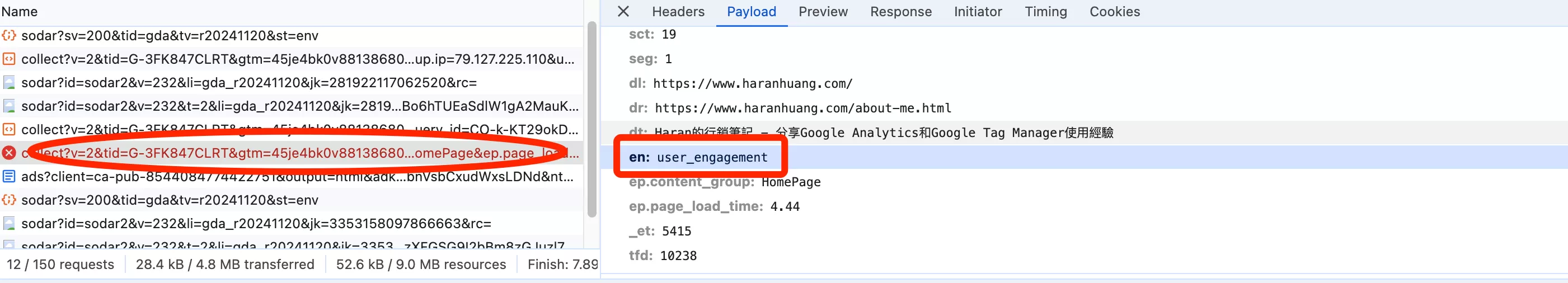Click 52.6 kB / 9.0 MB resources status
Image resolution: width=1568 pixels, height=283 pixels.
click(x=421, y=264)
